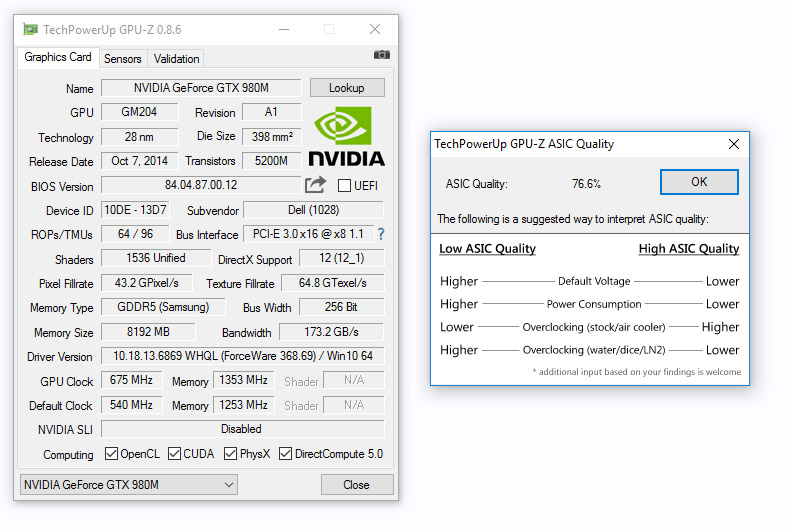The width and height of the screenshot is (791, 530).
Task: Click the Memory Size value 8192 MB
Action: click(x=148, y=332)
